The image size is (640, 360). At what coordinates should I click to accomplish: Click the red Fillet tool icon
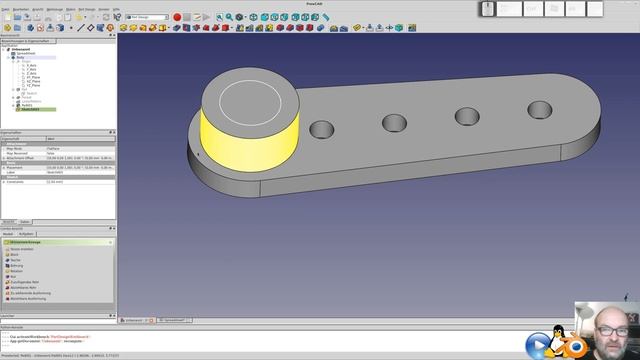click(x=280, y=28)
